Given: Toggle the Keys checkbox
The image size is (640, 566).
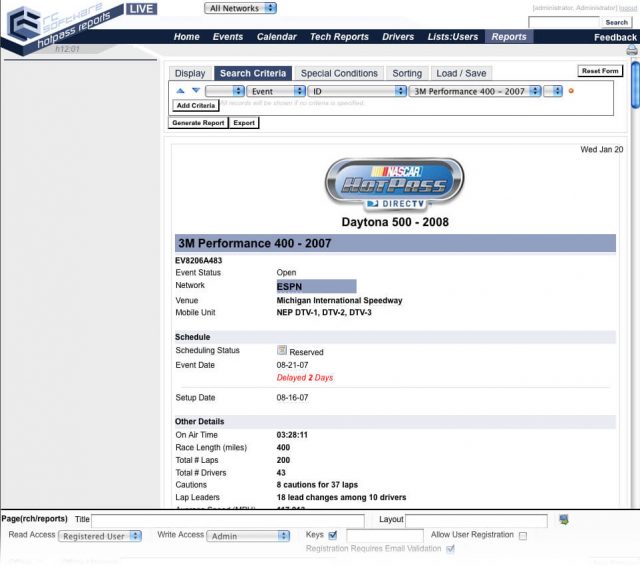Looking at the screenshot, I should click(333, 535).
